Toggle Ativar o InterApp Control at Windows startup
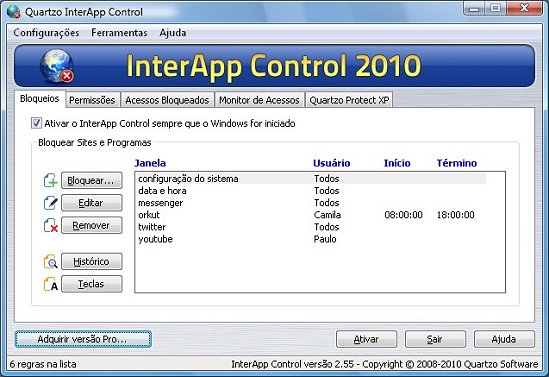Image resolution: width=549 pixels, height=377 pixels. click(x=36, y=123)
